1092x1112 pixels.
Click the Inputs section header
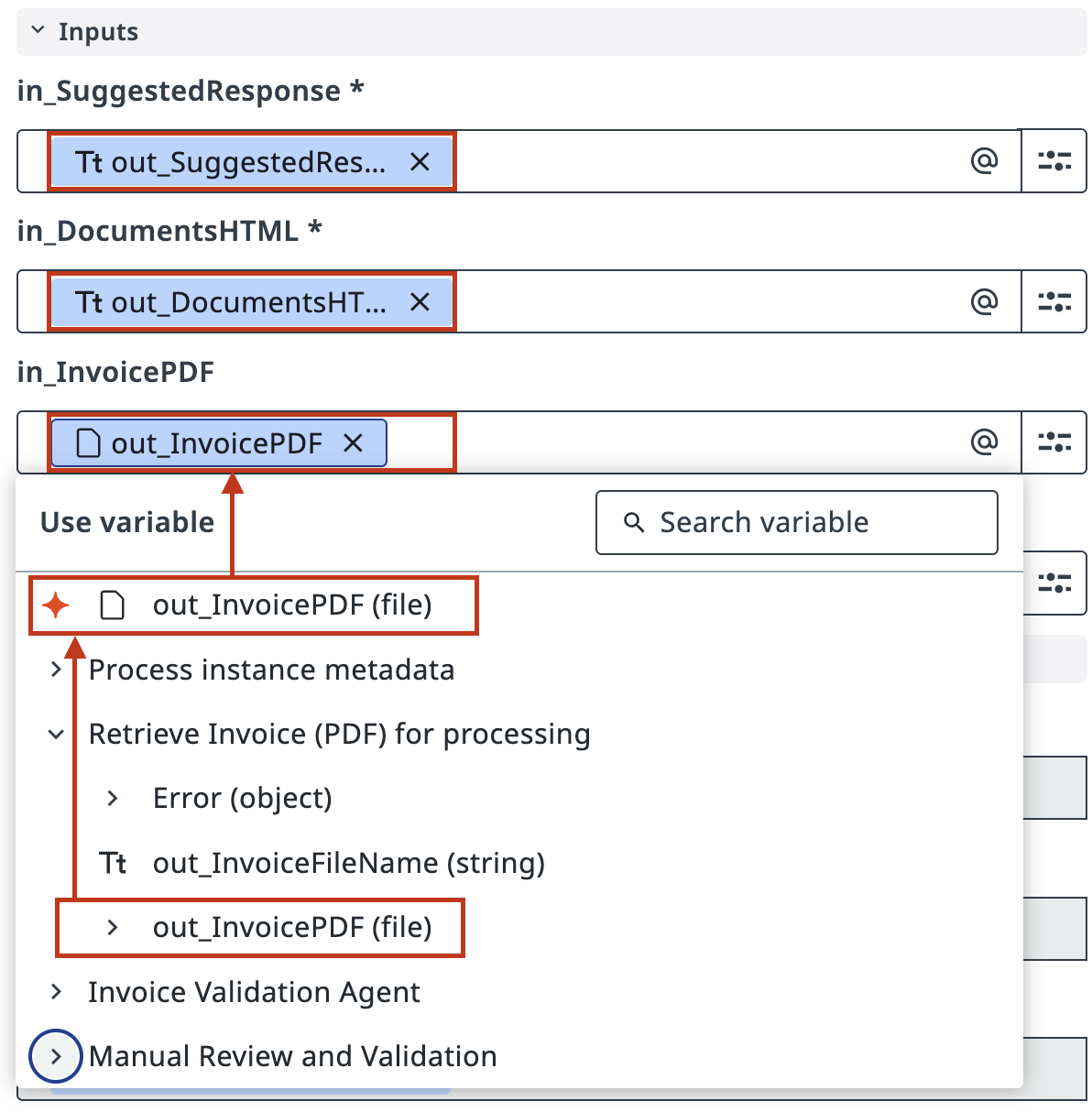(551, 32)
